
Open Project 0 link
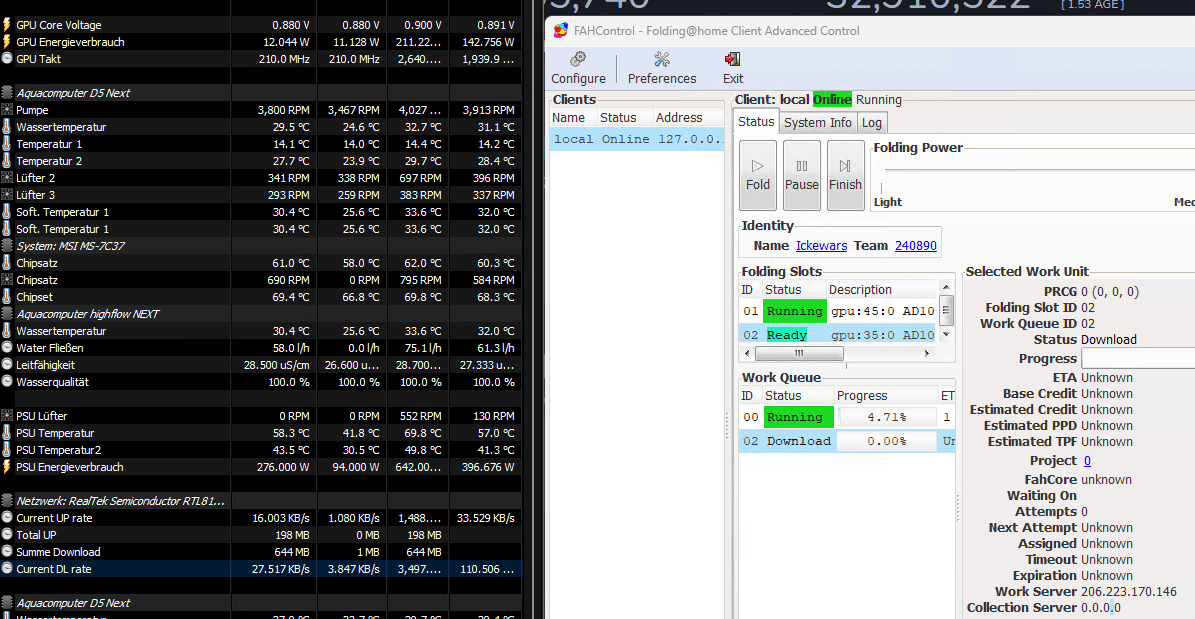pyautogui.click(x=1087, y=460)
